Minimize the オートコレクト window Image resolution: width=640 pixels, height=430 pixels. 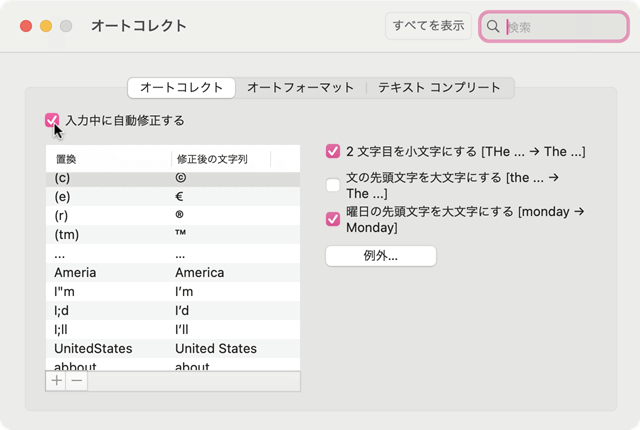(x=46, y=26)
